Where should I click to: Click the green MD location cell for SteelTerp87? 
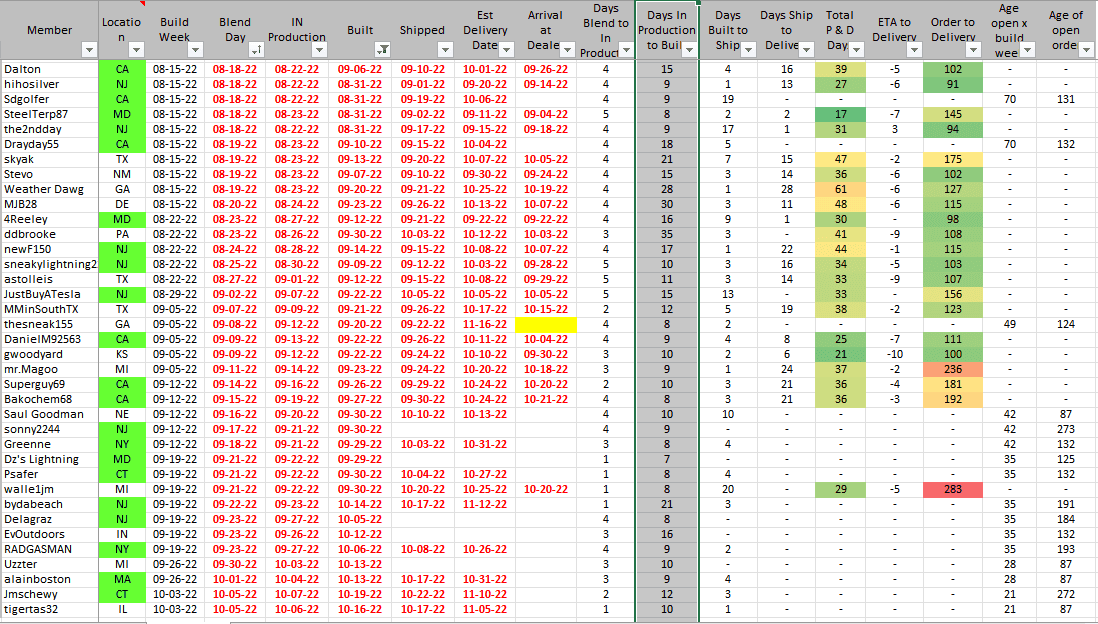click(123, 114)
